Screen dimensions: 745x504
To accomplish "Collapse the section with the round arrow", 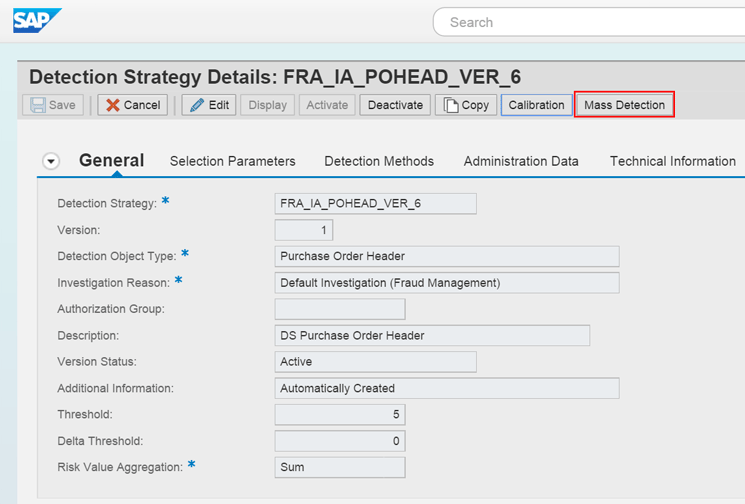I will click(x=51, y=161).
